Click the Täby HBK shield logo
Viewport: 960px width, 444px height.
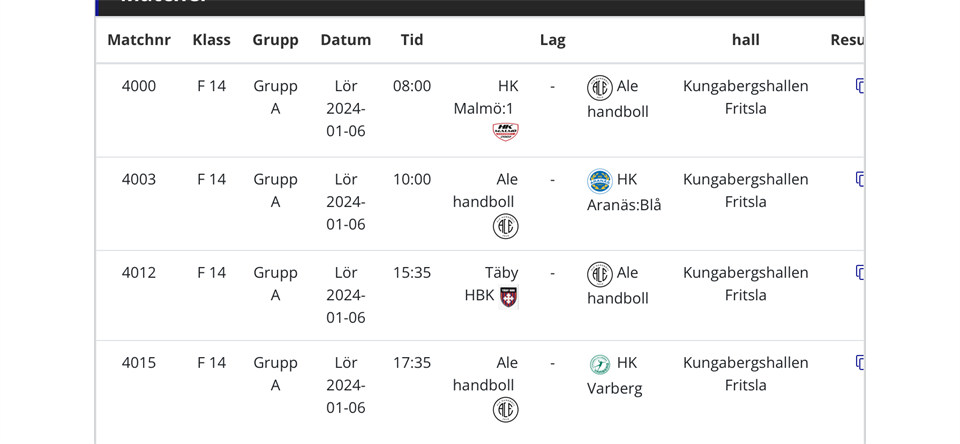click(509, 296)
